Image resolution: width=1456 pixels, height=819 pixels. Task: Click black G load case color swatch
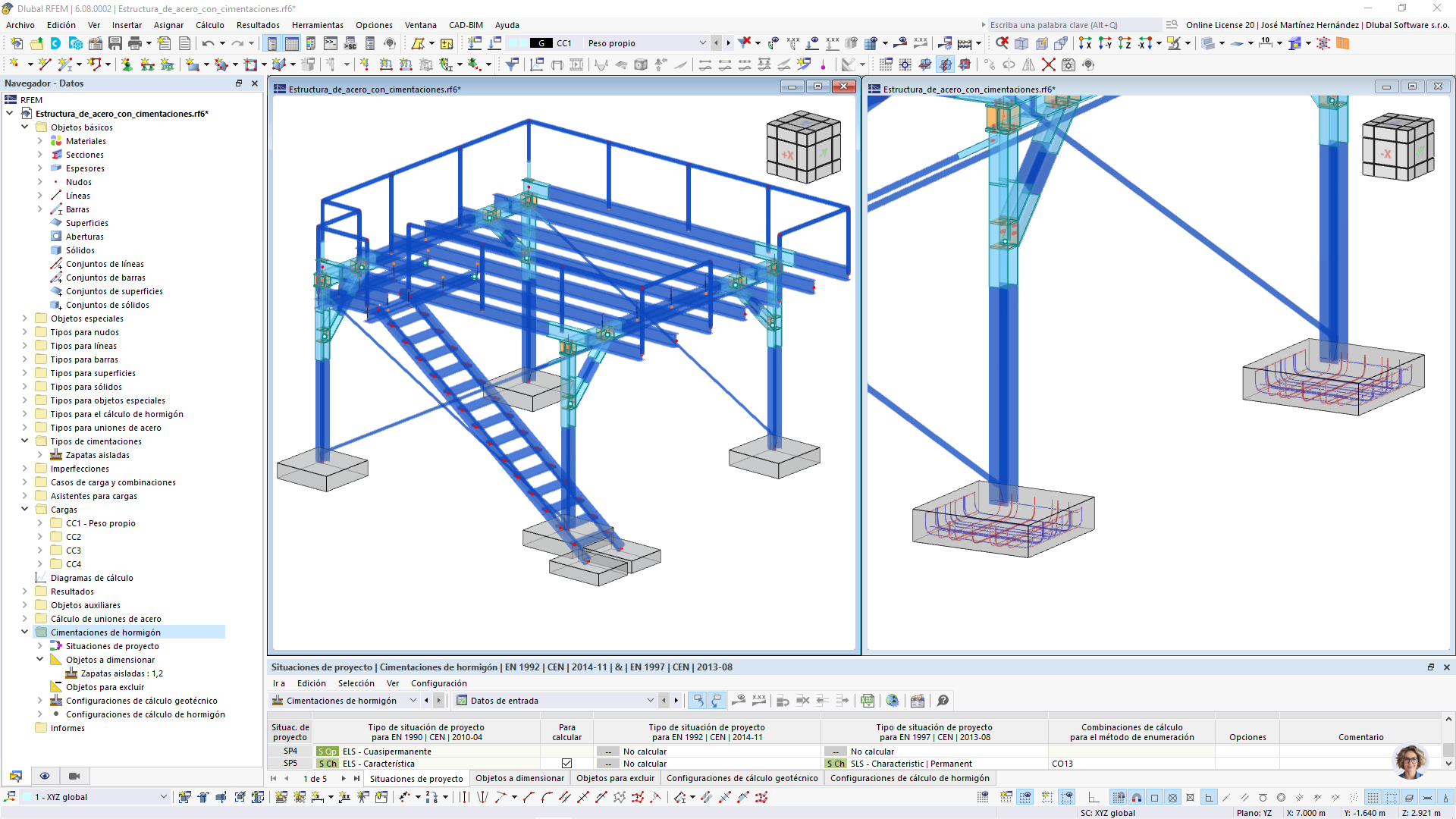click(541, 43)
